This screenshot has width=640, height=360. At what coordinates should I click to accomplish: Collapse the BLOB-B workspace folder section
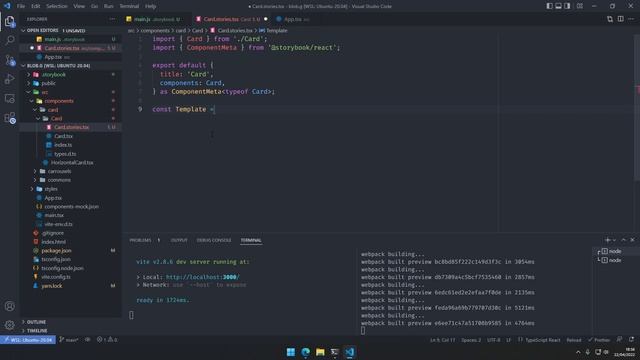[23, 66]
